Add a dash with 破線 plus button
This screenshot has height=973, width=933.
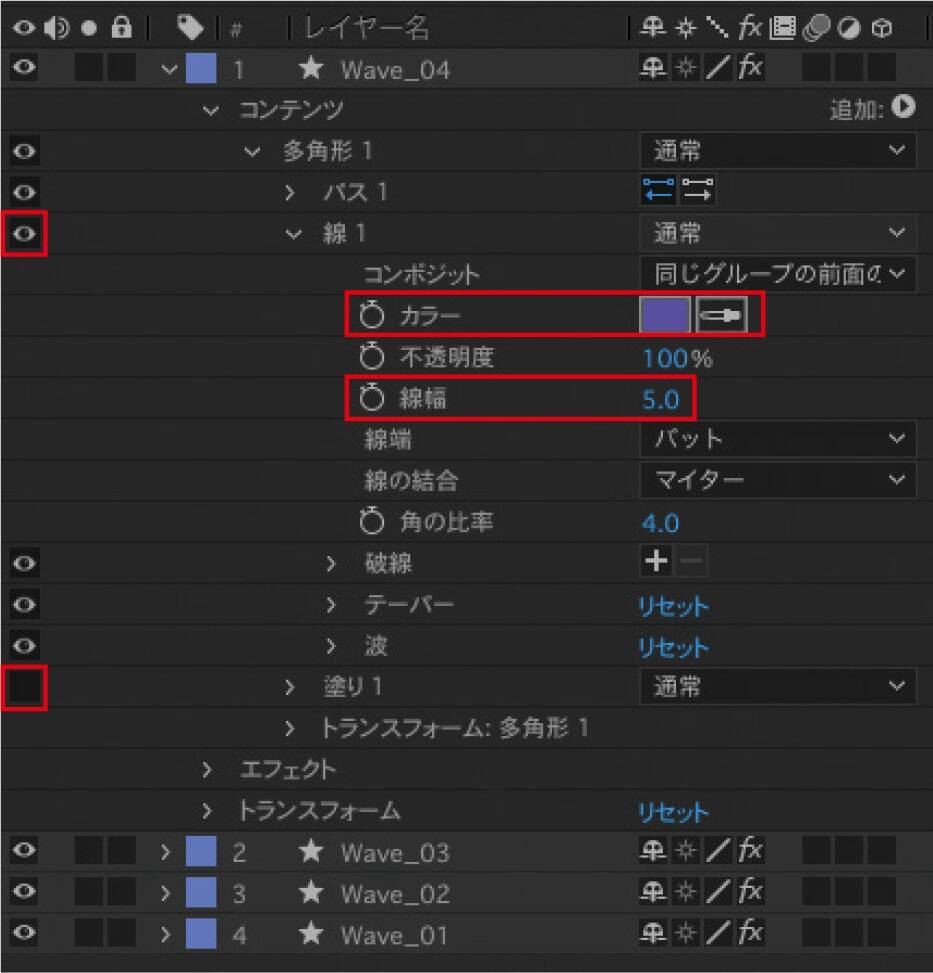tap(656, 562)
